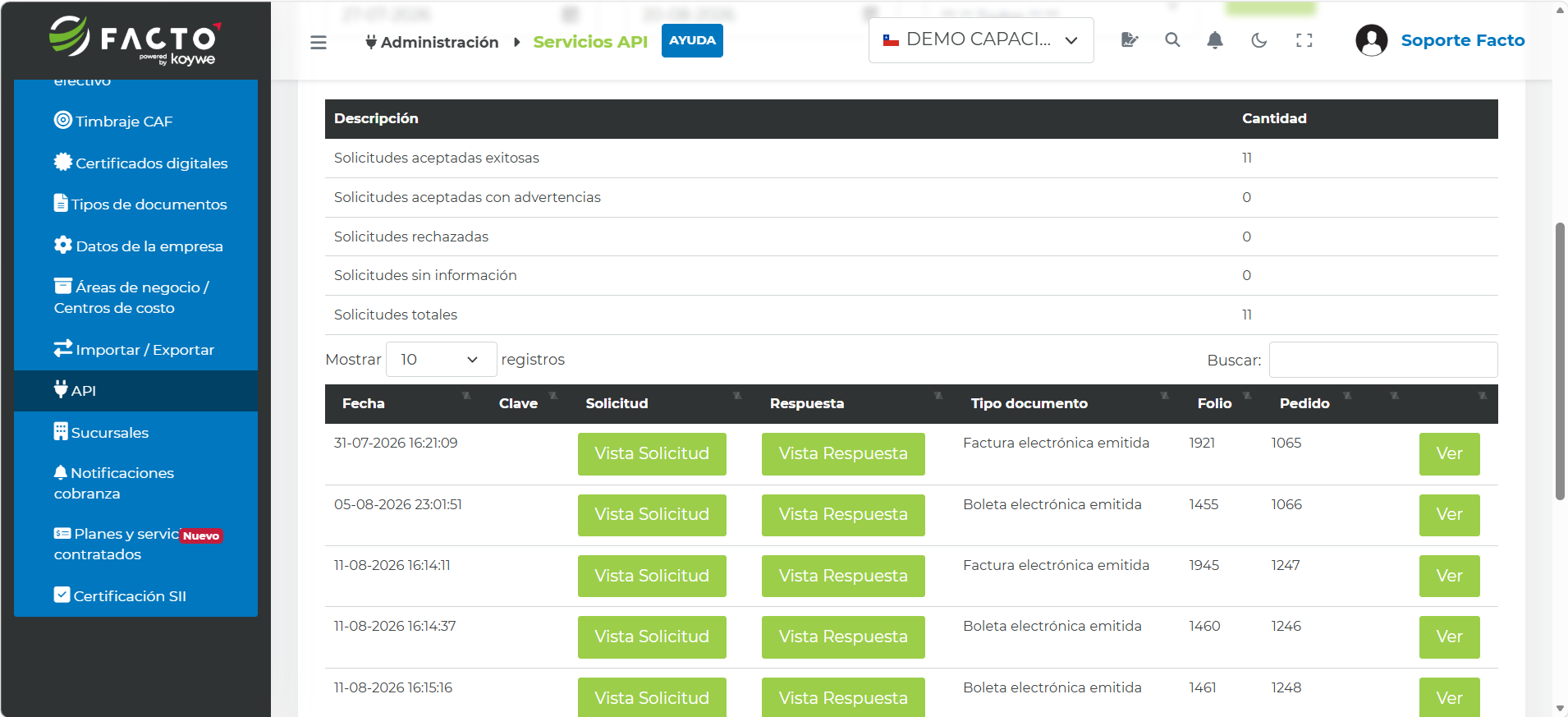Click the Facto logo
The height and width of the screenshot is (717, 1568).
(x=135, y=40)
